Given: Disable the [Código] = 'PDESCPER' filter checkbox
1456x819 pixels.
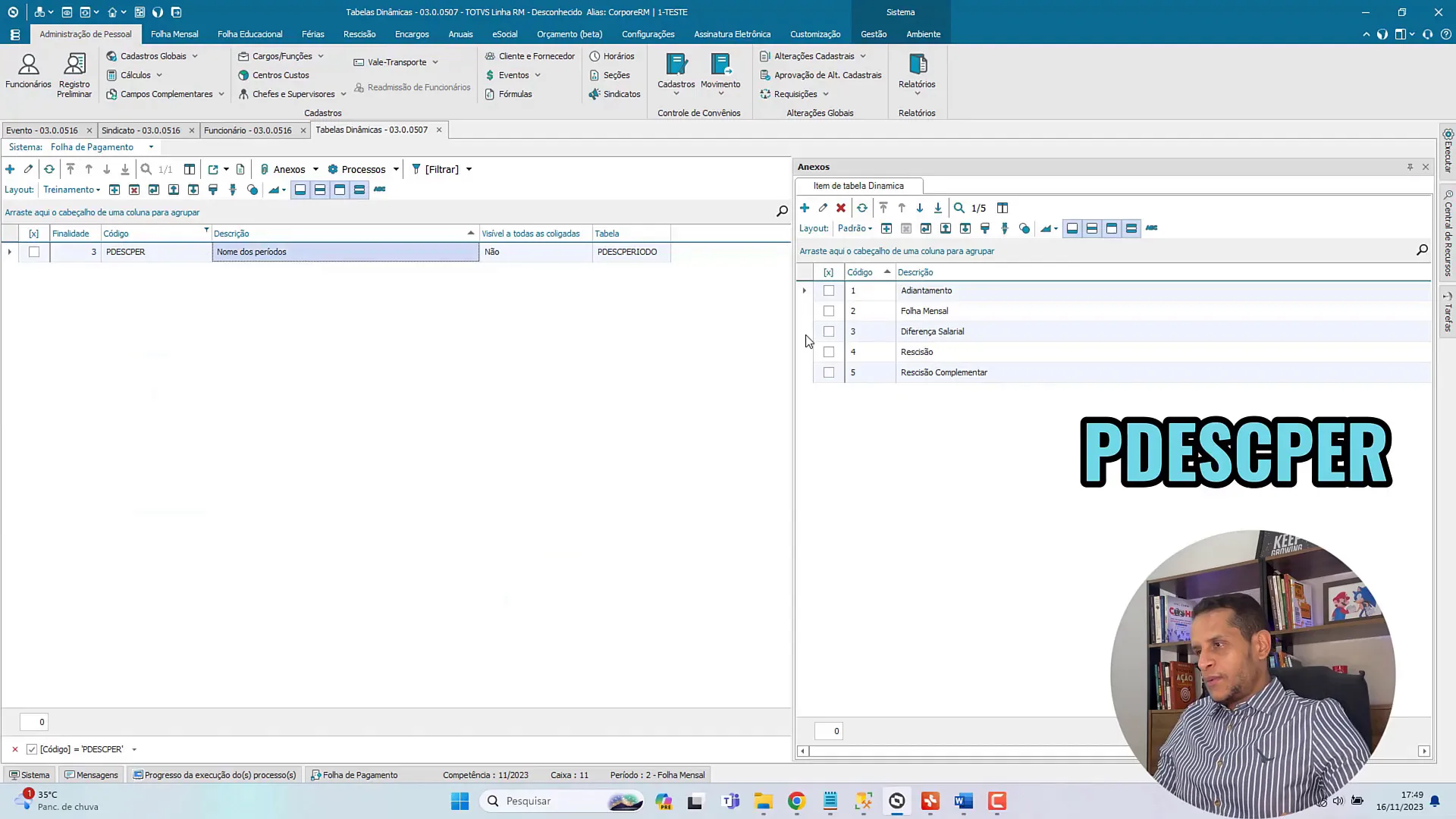Looking at the screenshot, I should tap(32, 749).
